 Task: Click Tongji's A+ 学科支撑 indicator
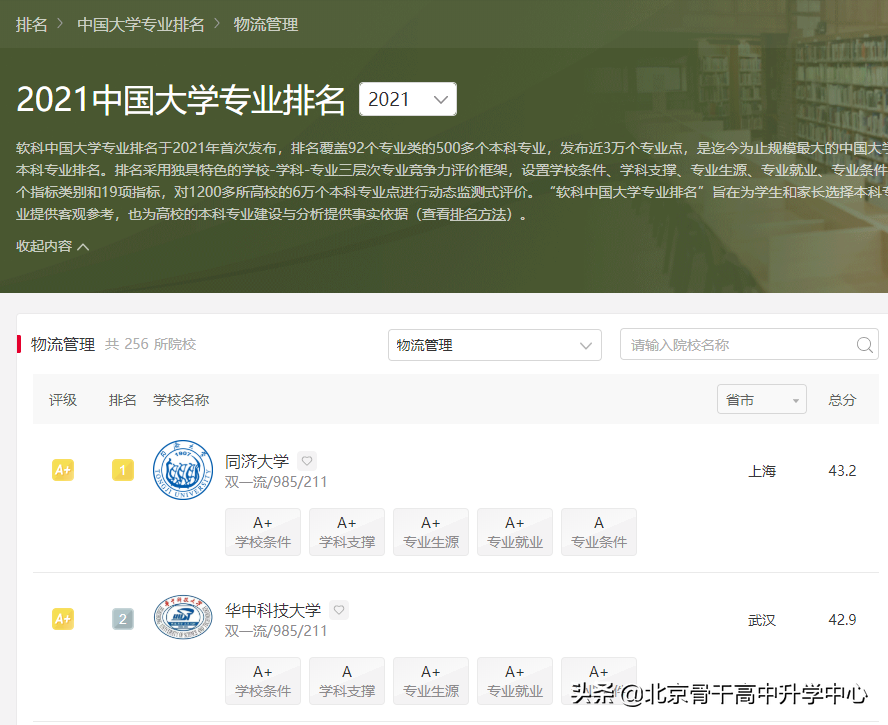[x=347, y=532]
